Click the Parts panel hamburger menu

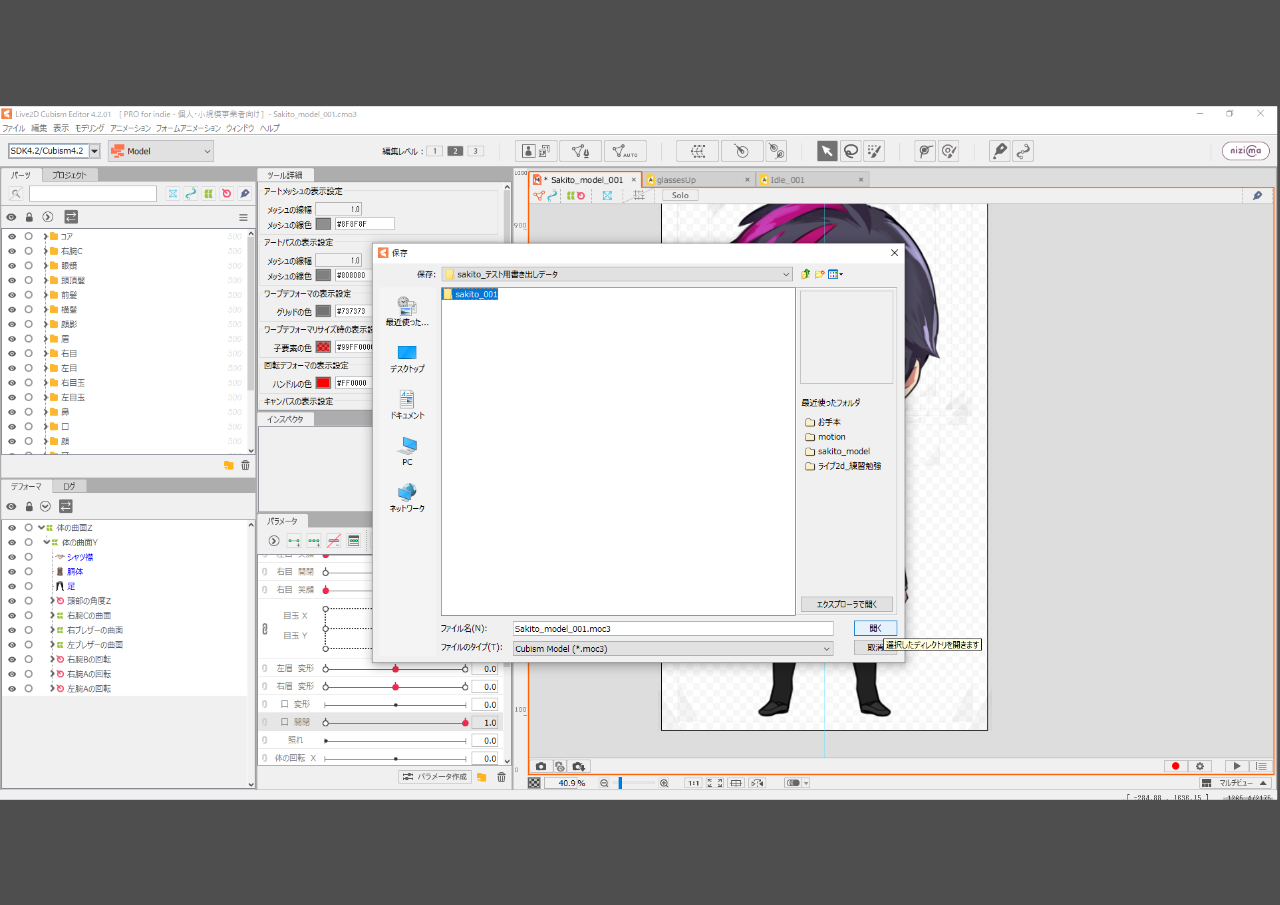243,217
